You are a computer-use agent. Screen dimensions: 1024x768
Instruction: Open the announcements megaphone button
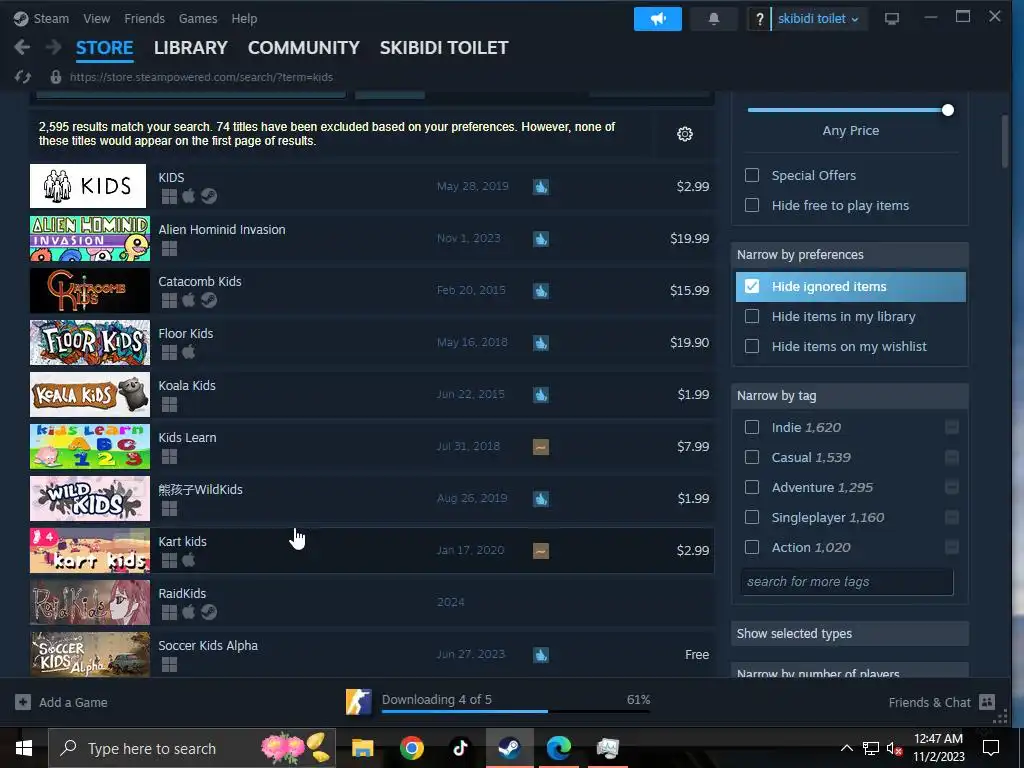658,19
